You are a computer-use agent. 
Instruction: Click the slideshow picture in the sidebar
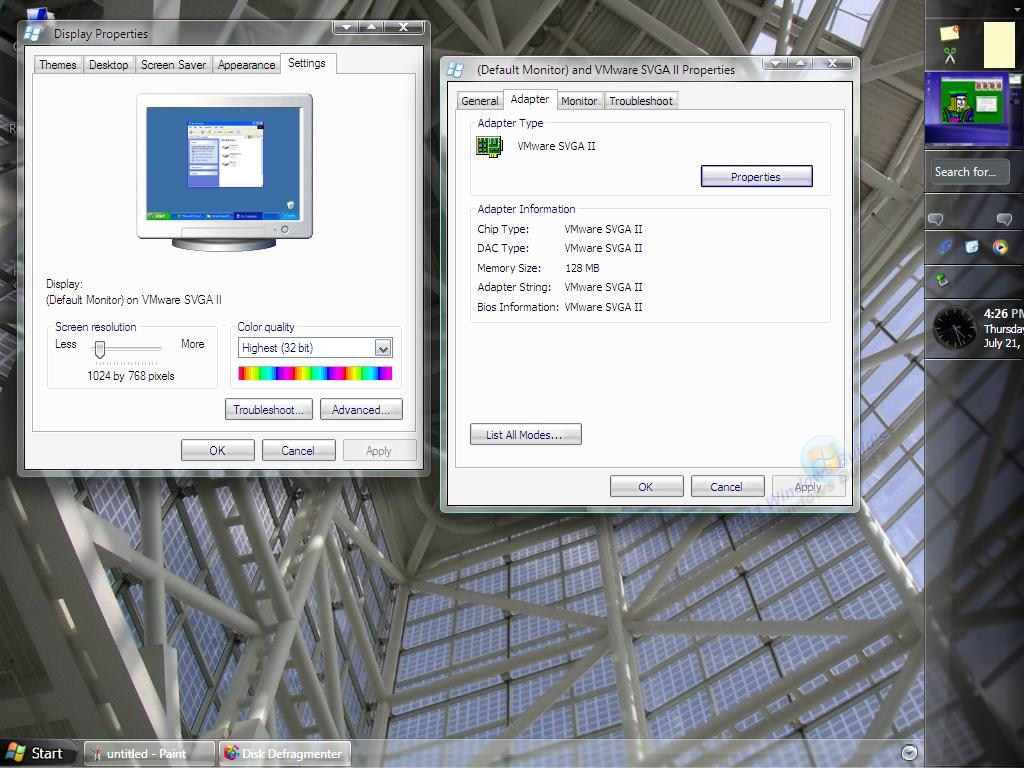(974, 109)
